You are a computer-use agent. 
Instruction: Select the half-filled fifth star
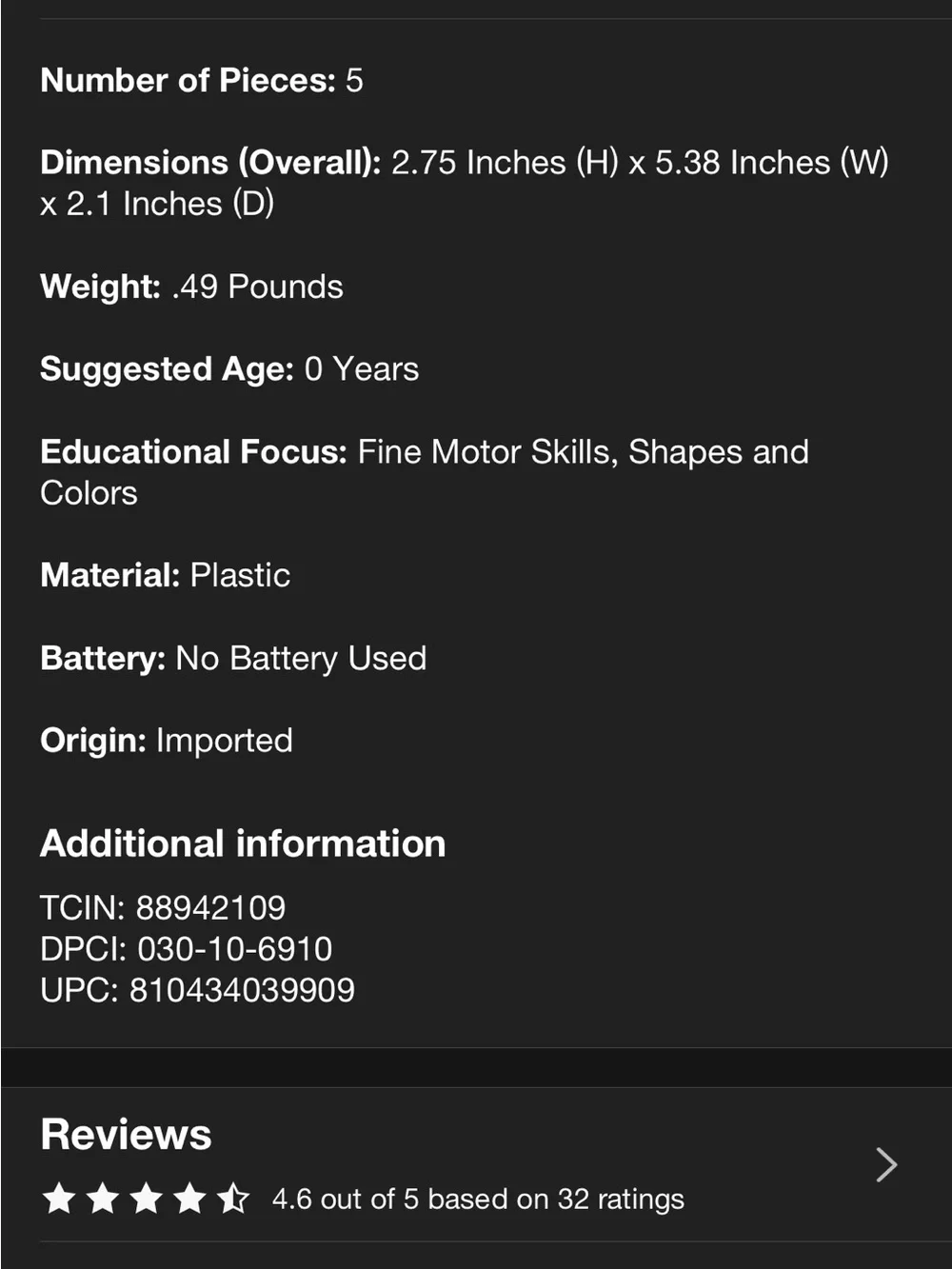(233, 1199)
